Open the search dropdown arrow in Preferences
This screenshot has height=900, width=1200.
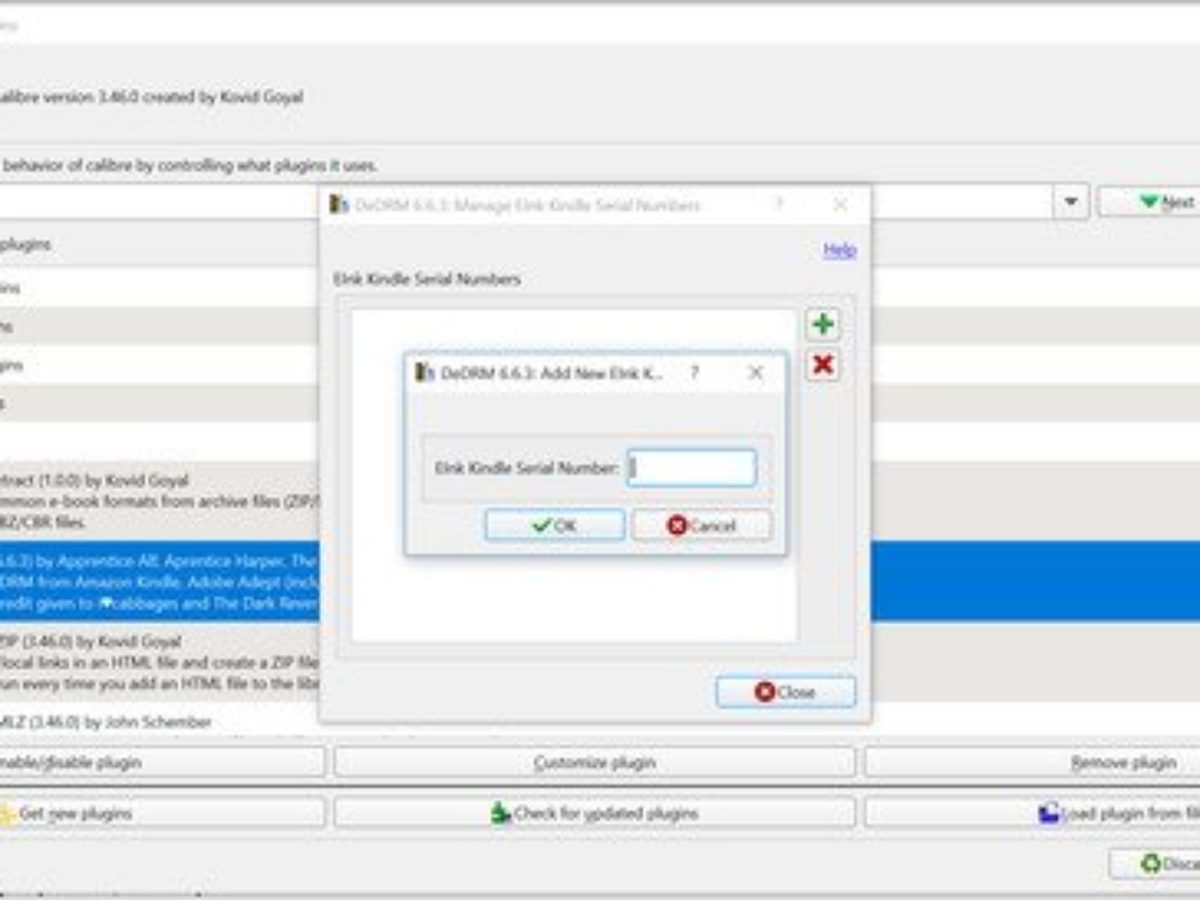tap(1071, 202)
